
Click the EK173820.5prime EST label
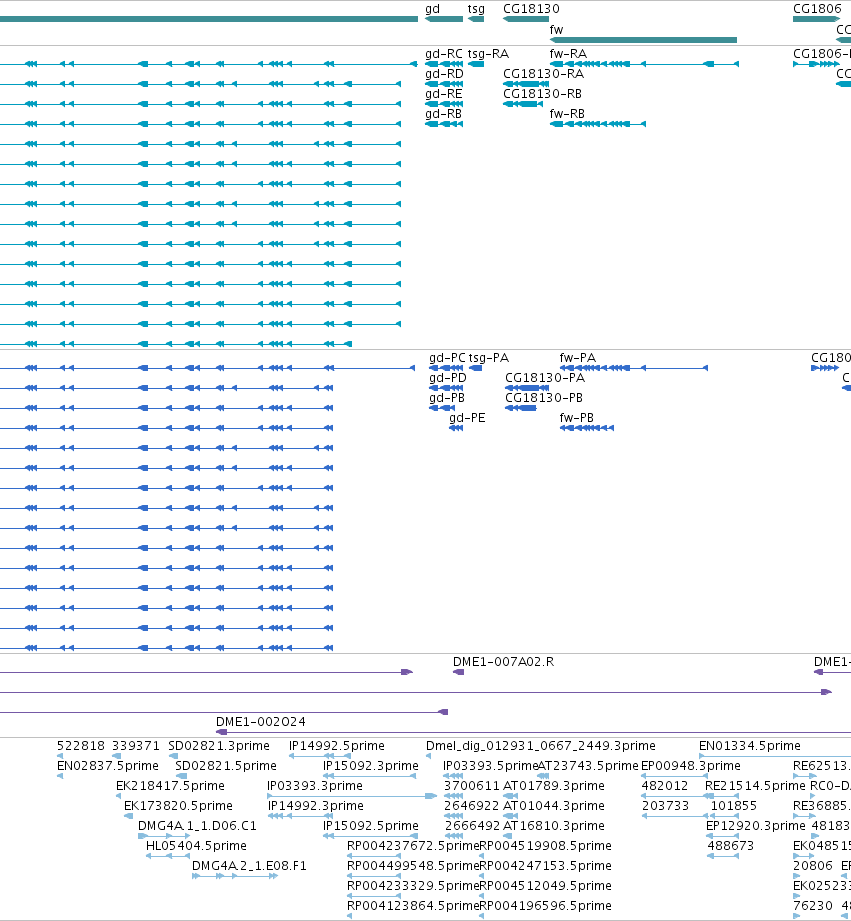pos(179,806)
